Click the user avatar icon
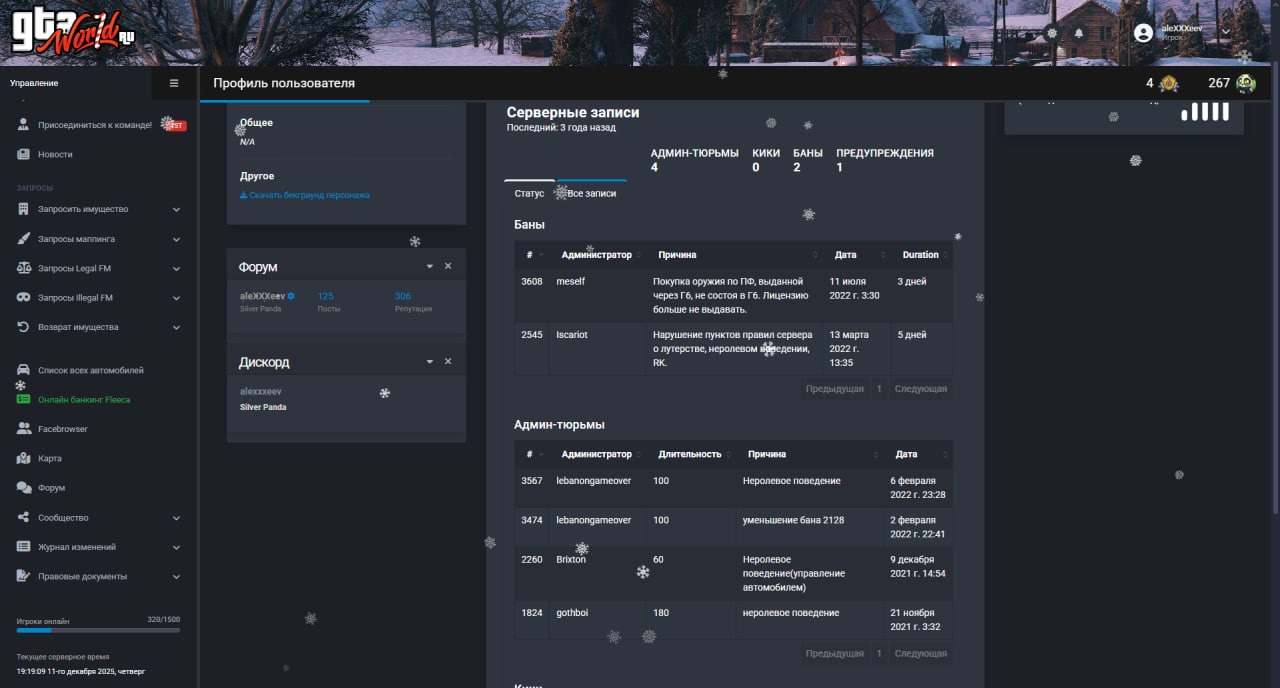The image size is (1280, 688). [x=1143, y=33]
